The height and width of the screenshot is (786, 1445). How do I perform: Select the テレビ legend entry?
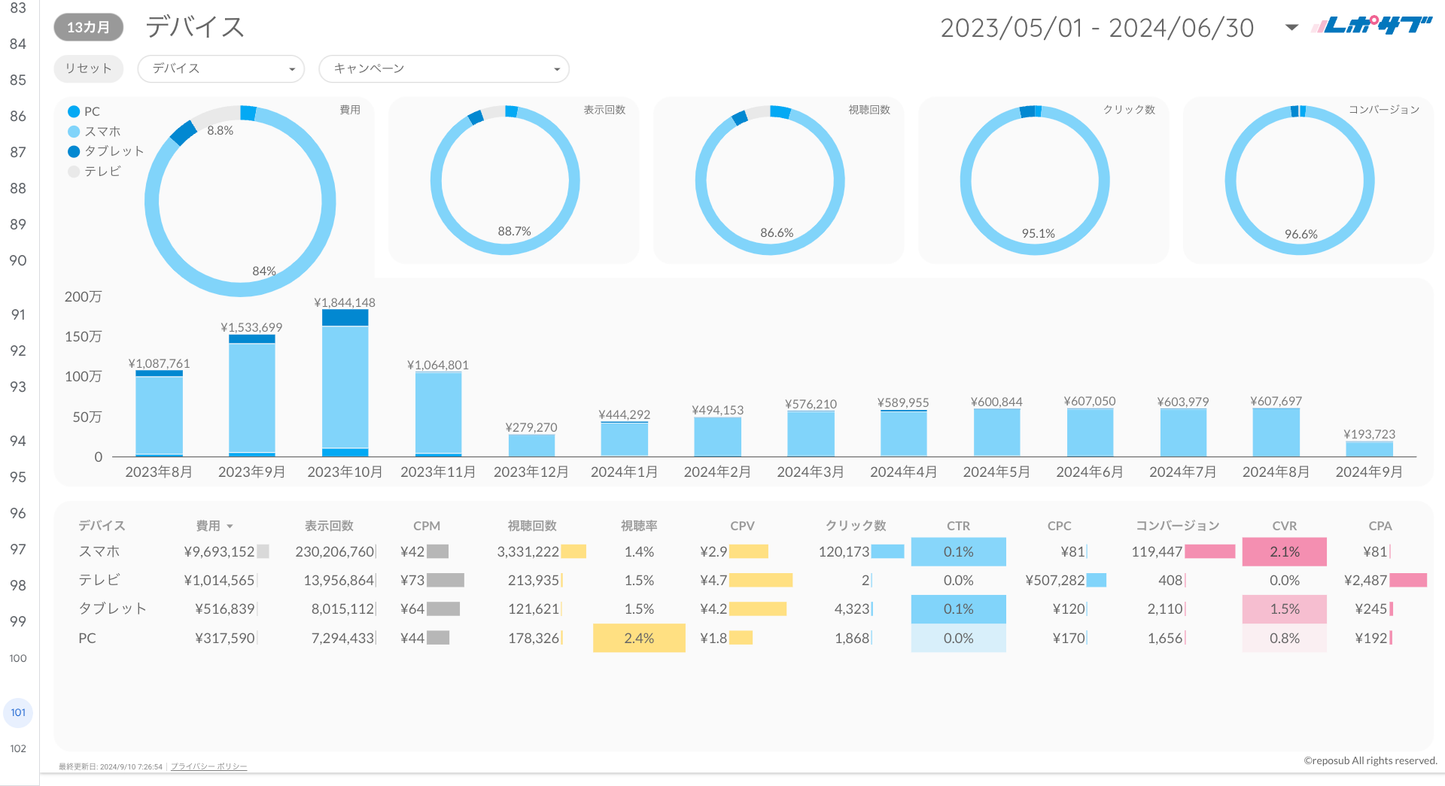pos(94,171)
